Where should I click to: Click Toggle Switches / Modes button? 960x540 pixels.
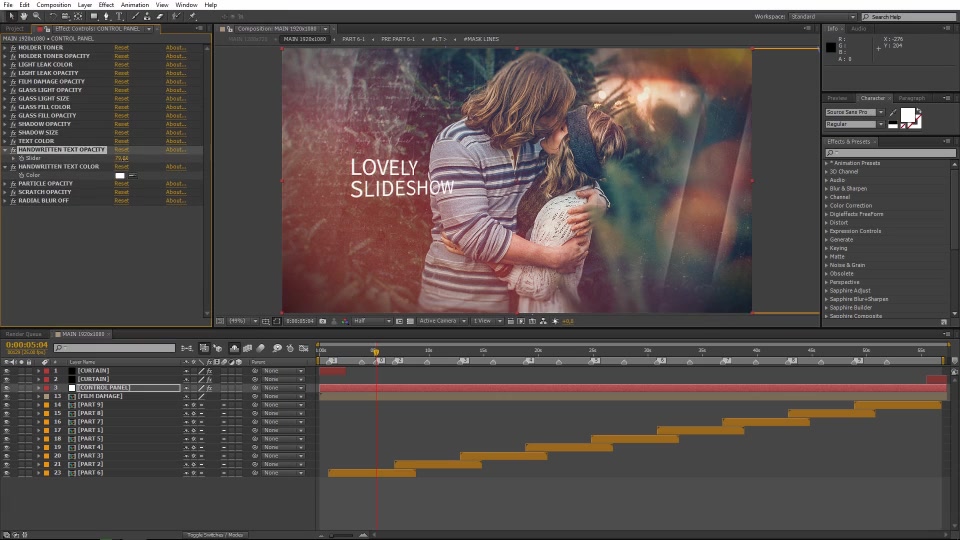[x=215, y=535]
